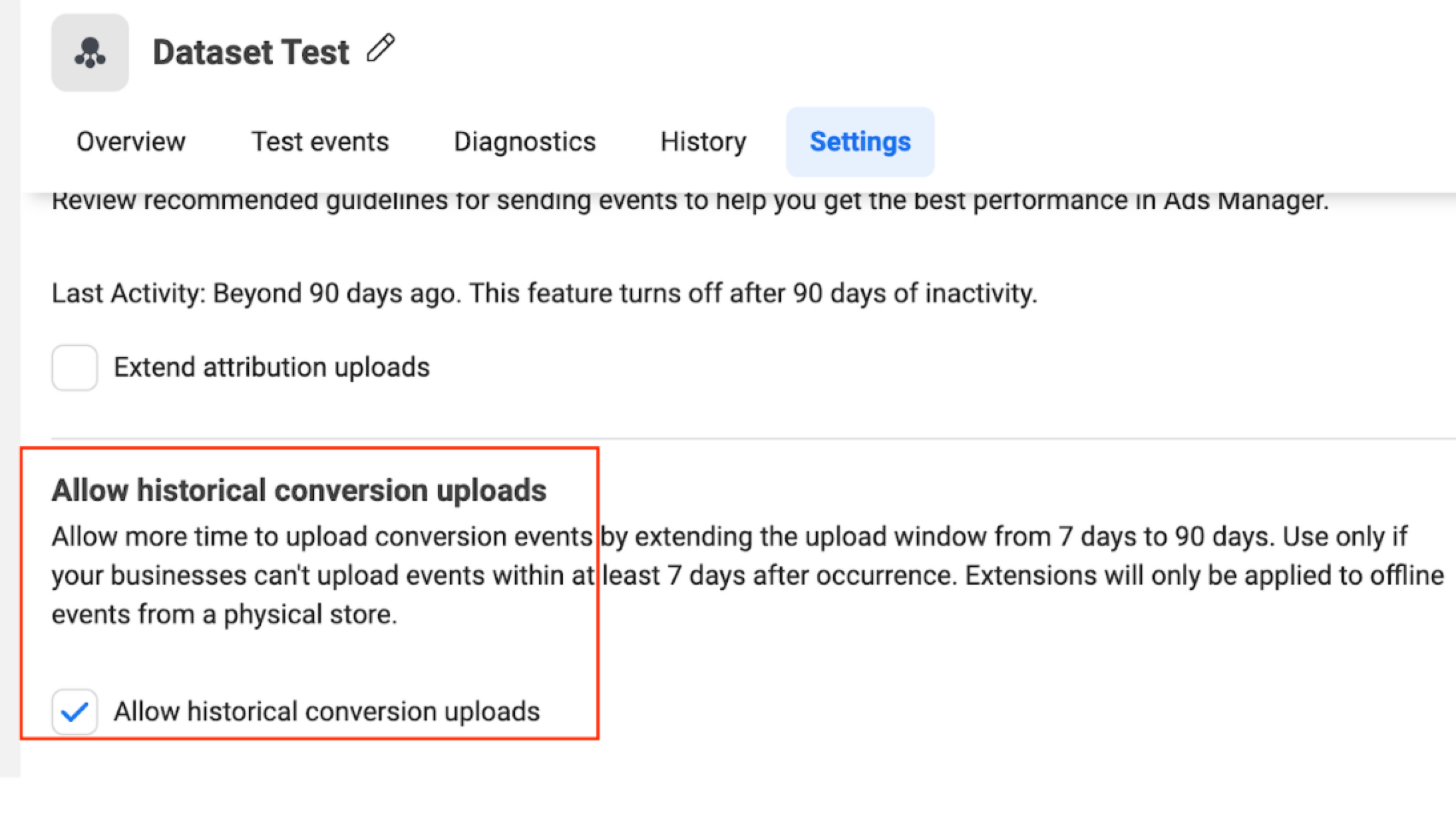Open the Overview tab
This screenshot has height=815, width=1456.
coord(131,142)
